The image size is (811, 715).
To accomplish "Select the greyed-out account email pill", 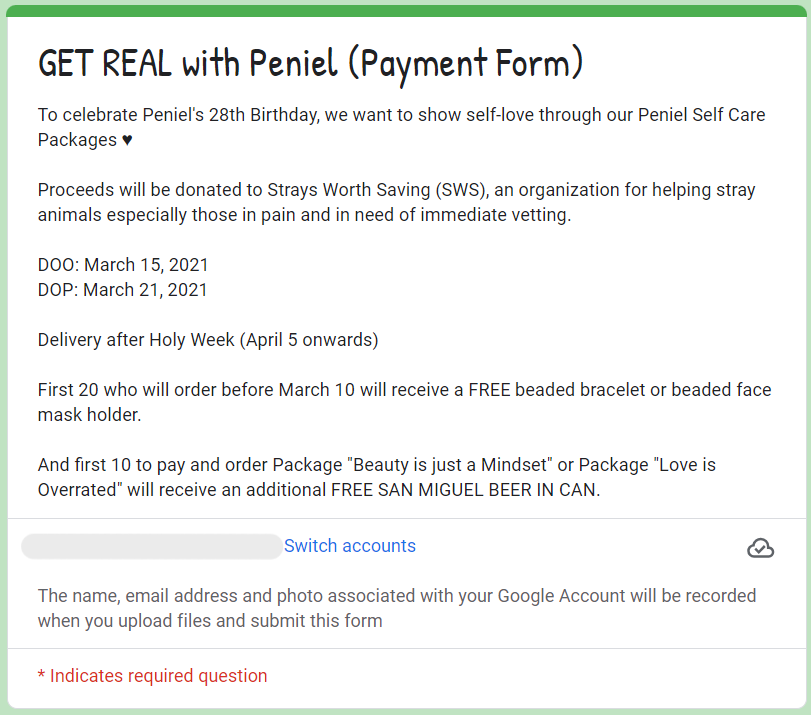I will 152,546.
